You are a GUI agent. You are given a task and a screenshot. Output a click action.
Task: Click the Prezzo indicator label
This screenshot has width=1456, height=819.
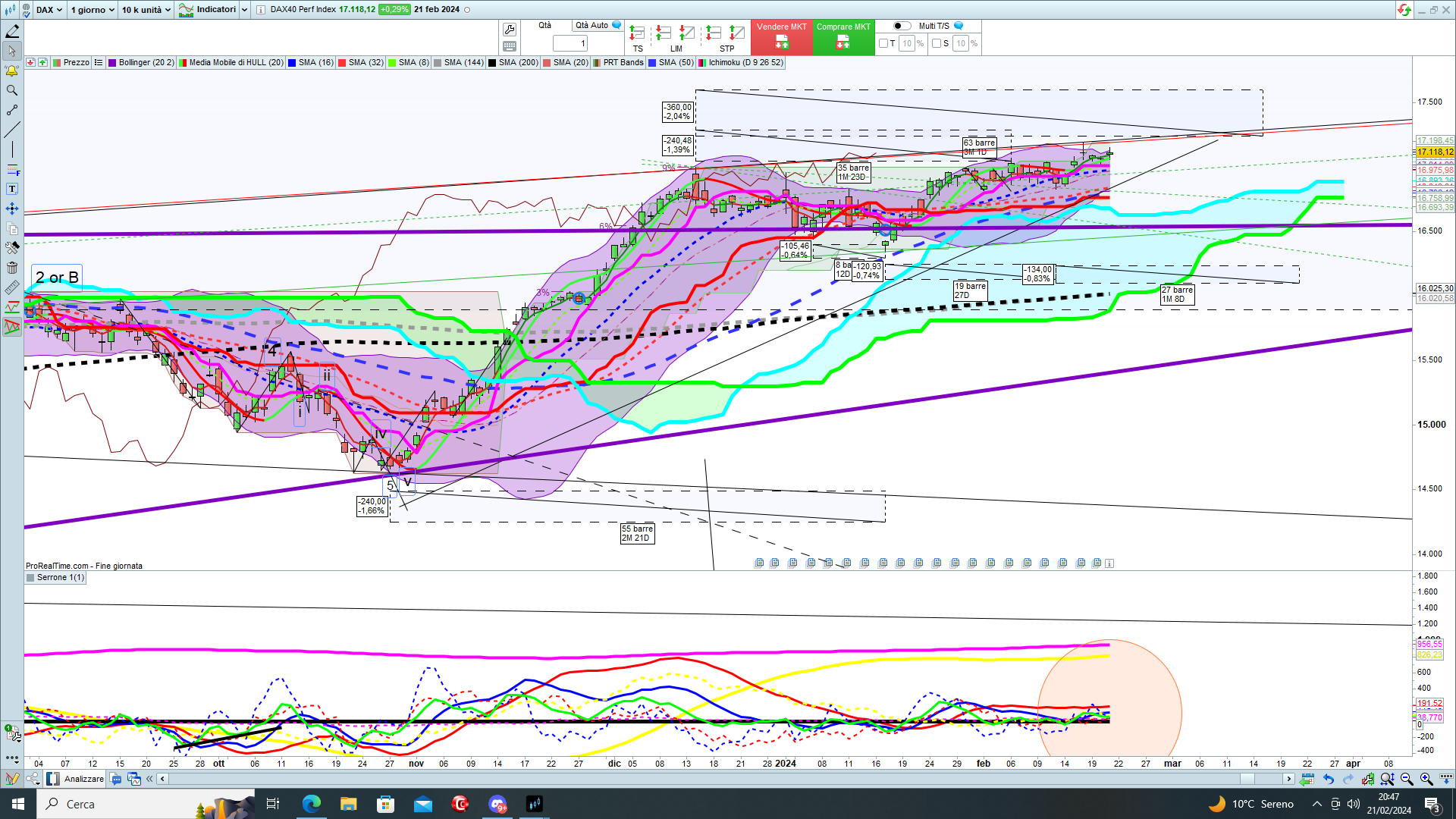coord(71,62)
